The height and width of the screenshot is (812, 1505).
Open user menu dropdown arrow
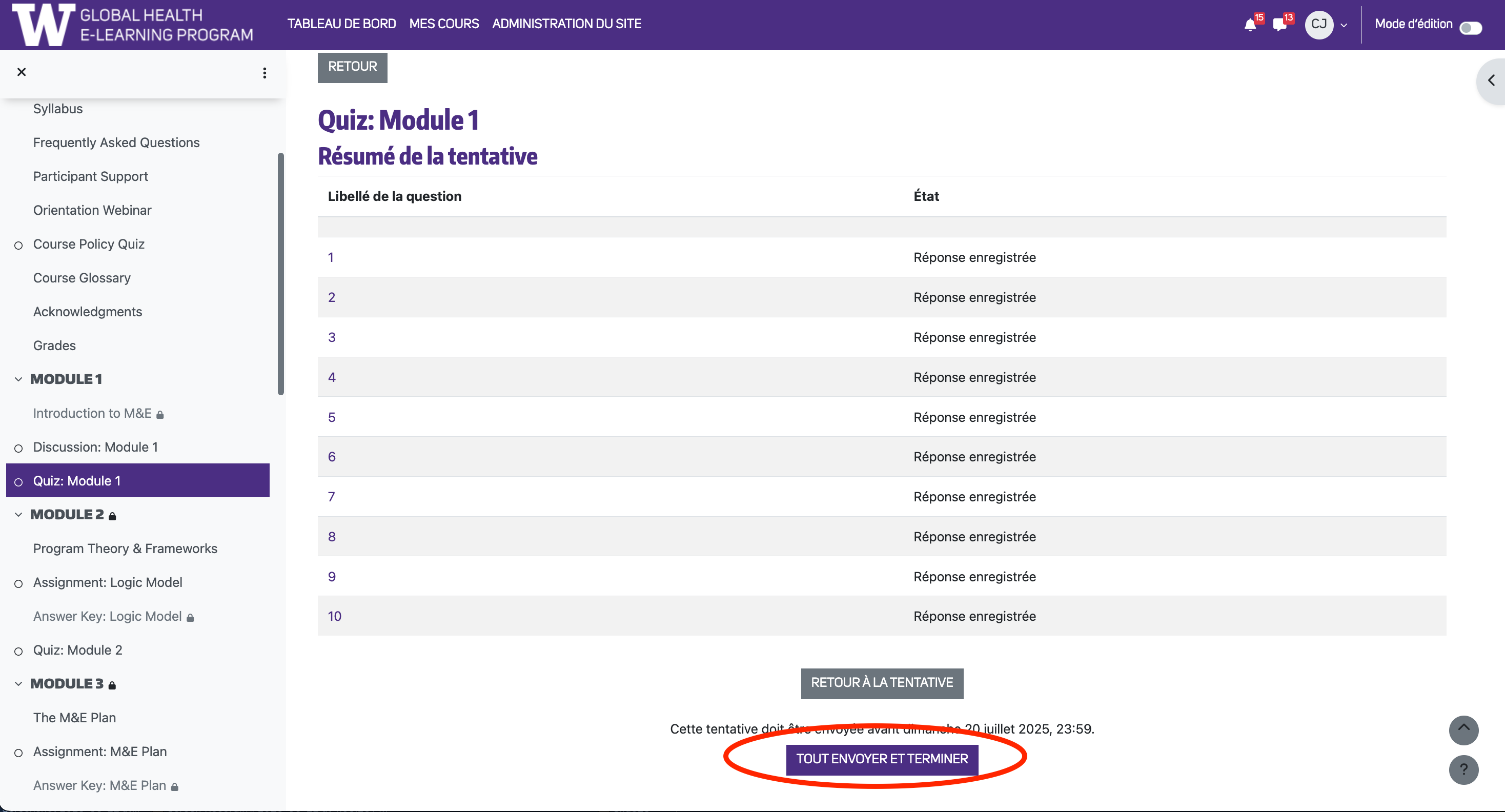point(1344,25)
